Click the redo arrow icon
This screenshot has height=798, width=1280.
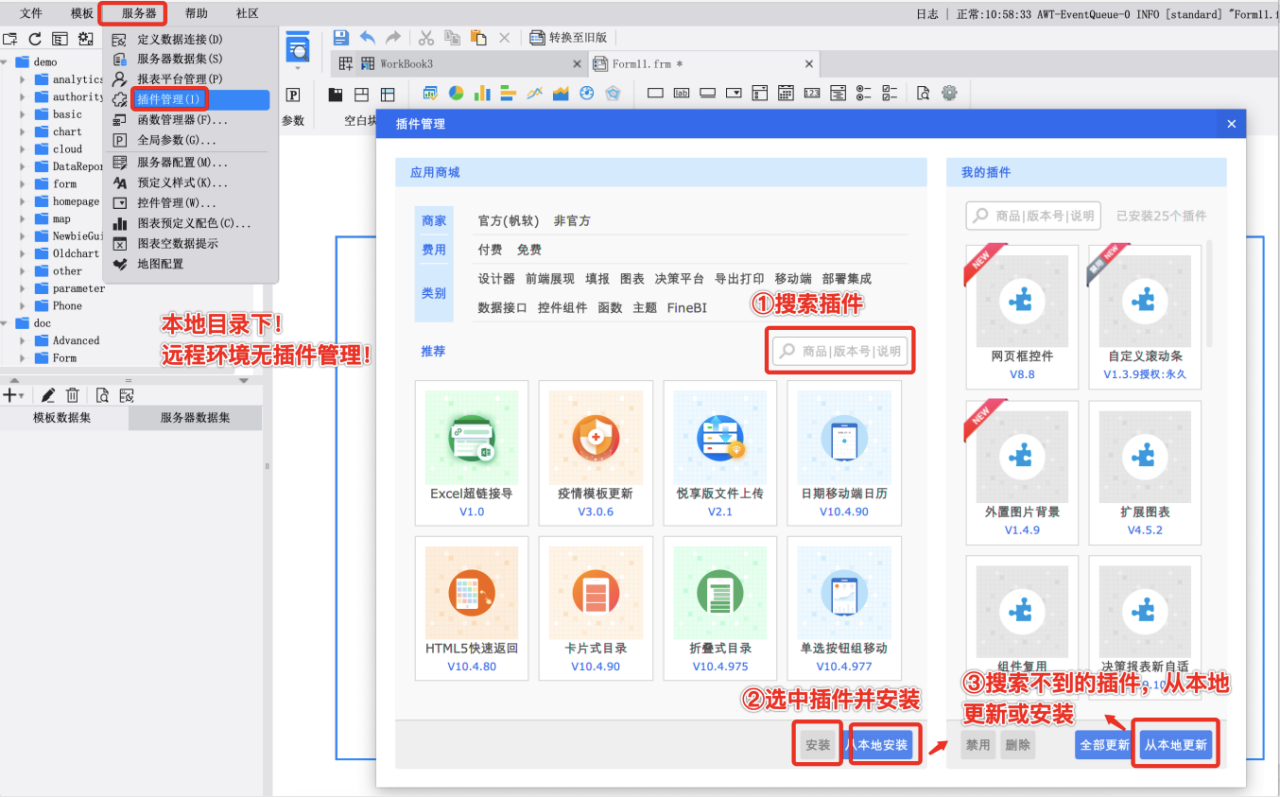click(393, 37)
